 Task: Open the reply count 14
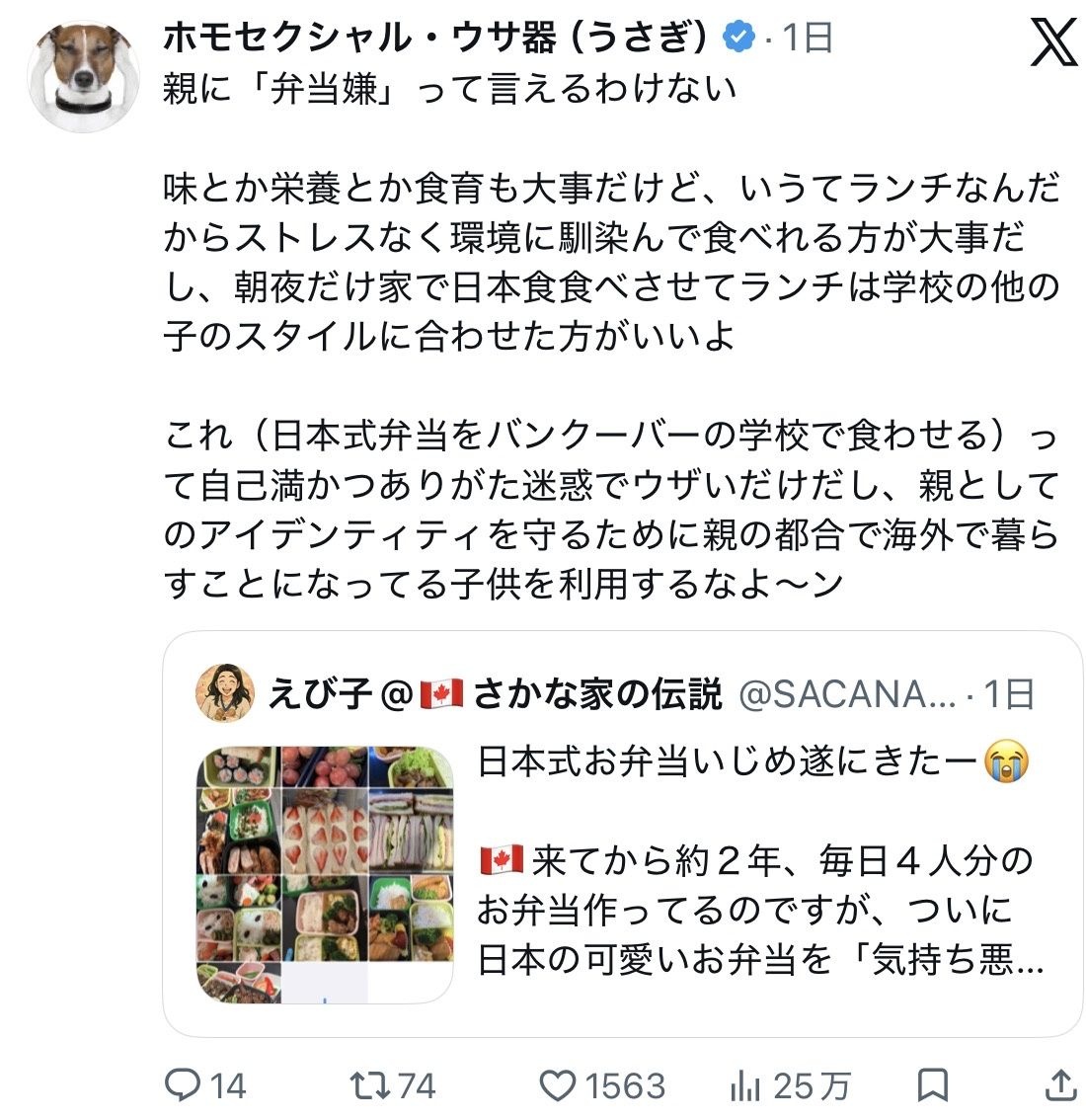click(228, 1086)
